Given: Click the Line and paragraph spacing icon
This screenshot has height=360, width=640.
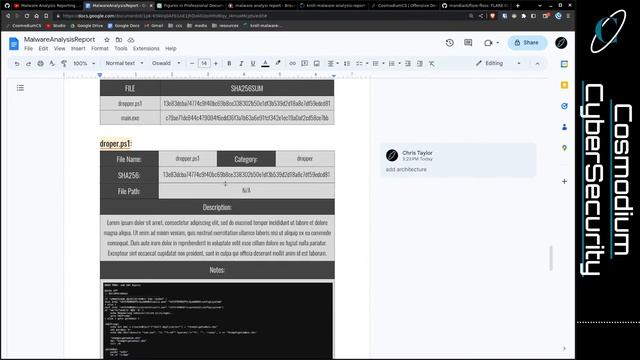Looking at the screenshot, I should [347, 64].
